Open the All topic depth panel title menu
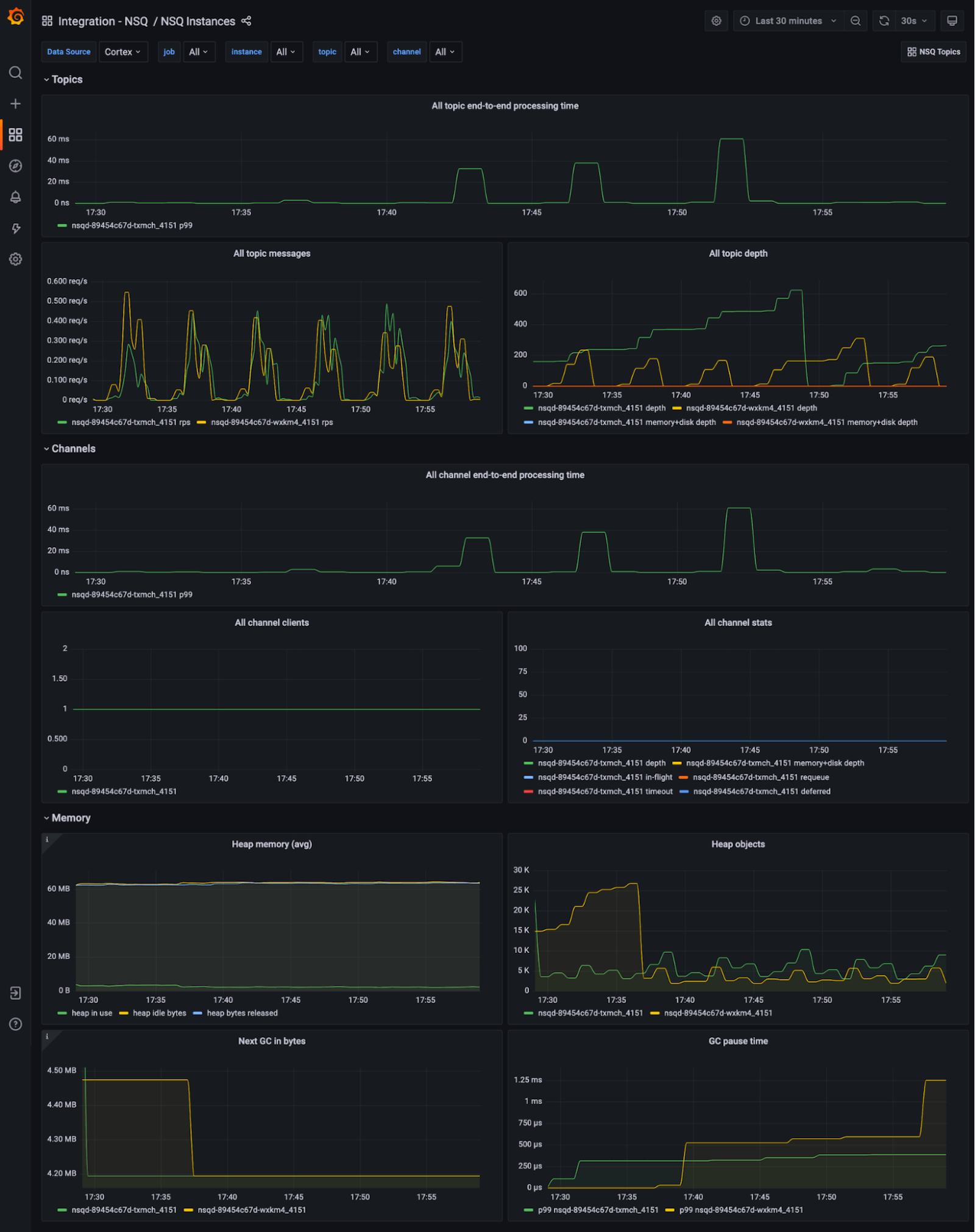Screen dimensions: 975x1232 point(737,253)
